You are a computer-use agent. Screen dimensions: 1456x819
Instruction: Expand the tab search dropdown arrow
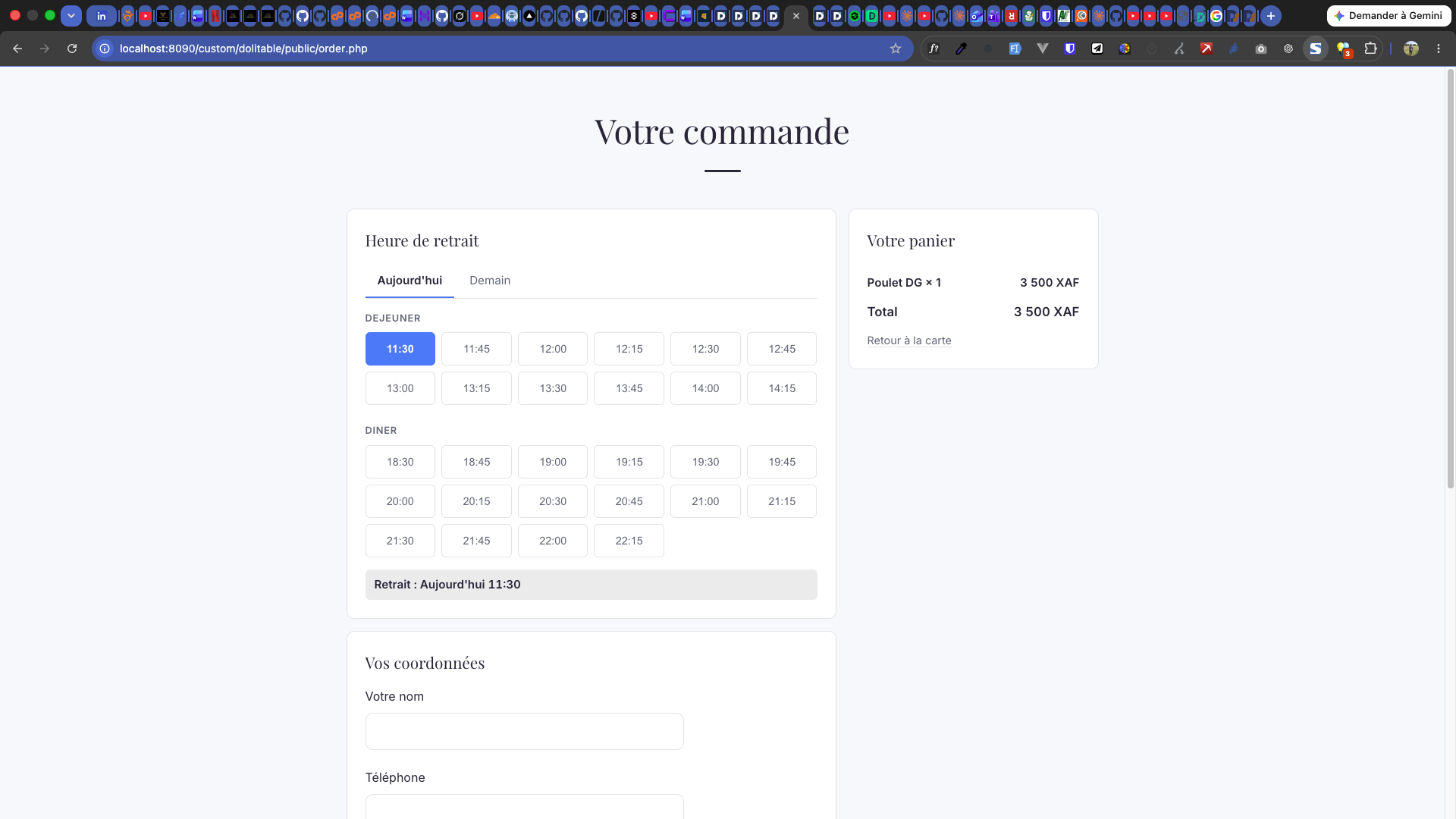(x=71, y=15)
